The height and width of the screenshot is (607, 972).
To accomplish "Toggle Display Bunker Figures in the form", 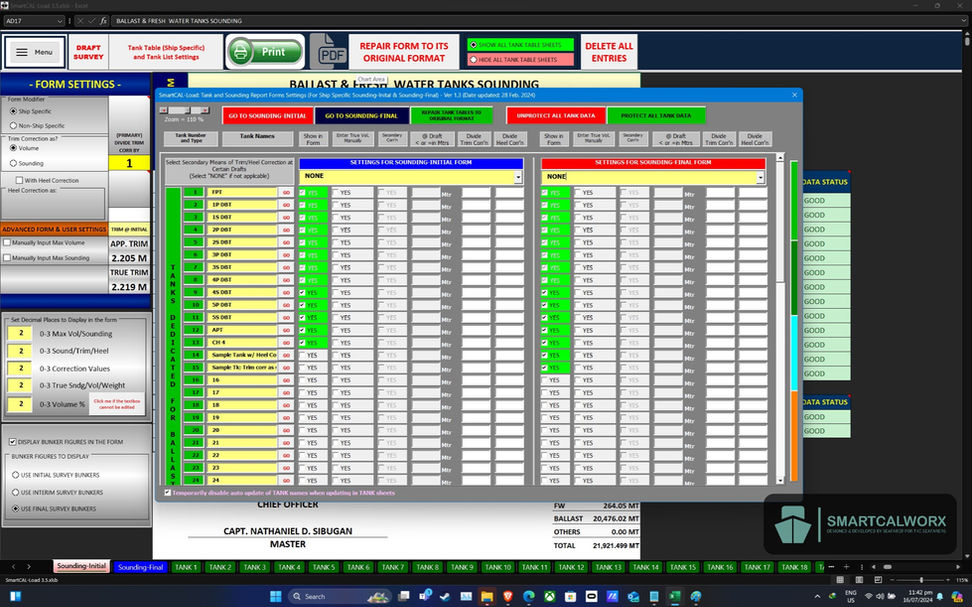I will pos(12,442).
